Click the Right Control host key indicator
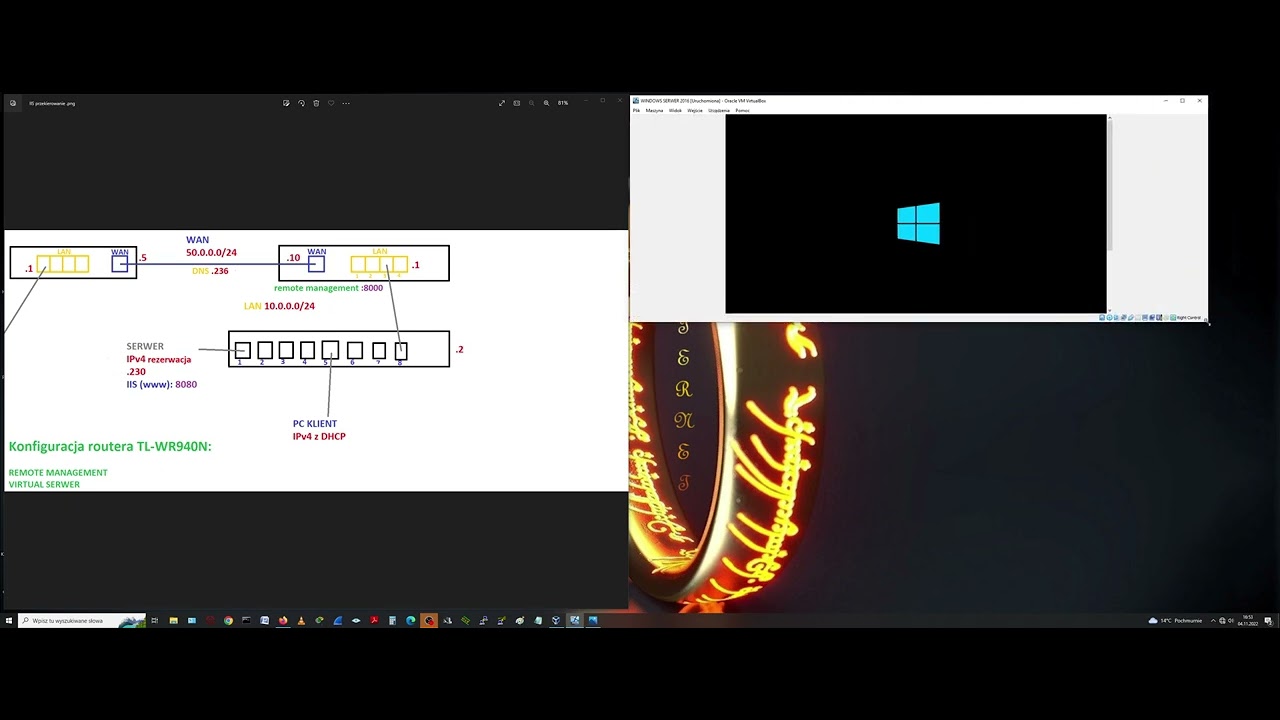 coord(1188,317)
